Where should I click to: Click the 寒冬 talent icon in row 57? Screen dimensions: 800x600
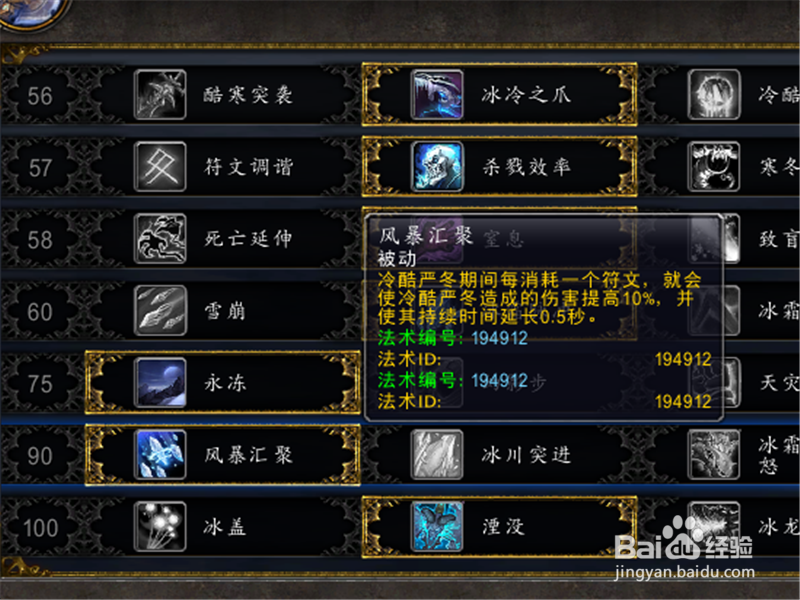pos(714,166)
